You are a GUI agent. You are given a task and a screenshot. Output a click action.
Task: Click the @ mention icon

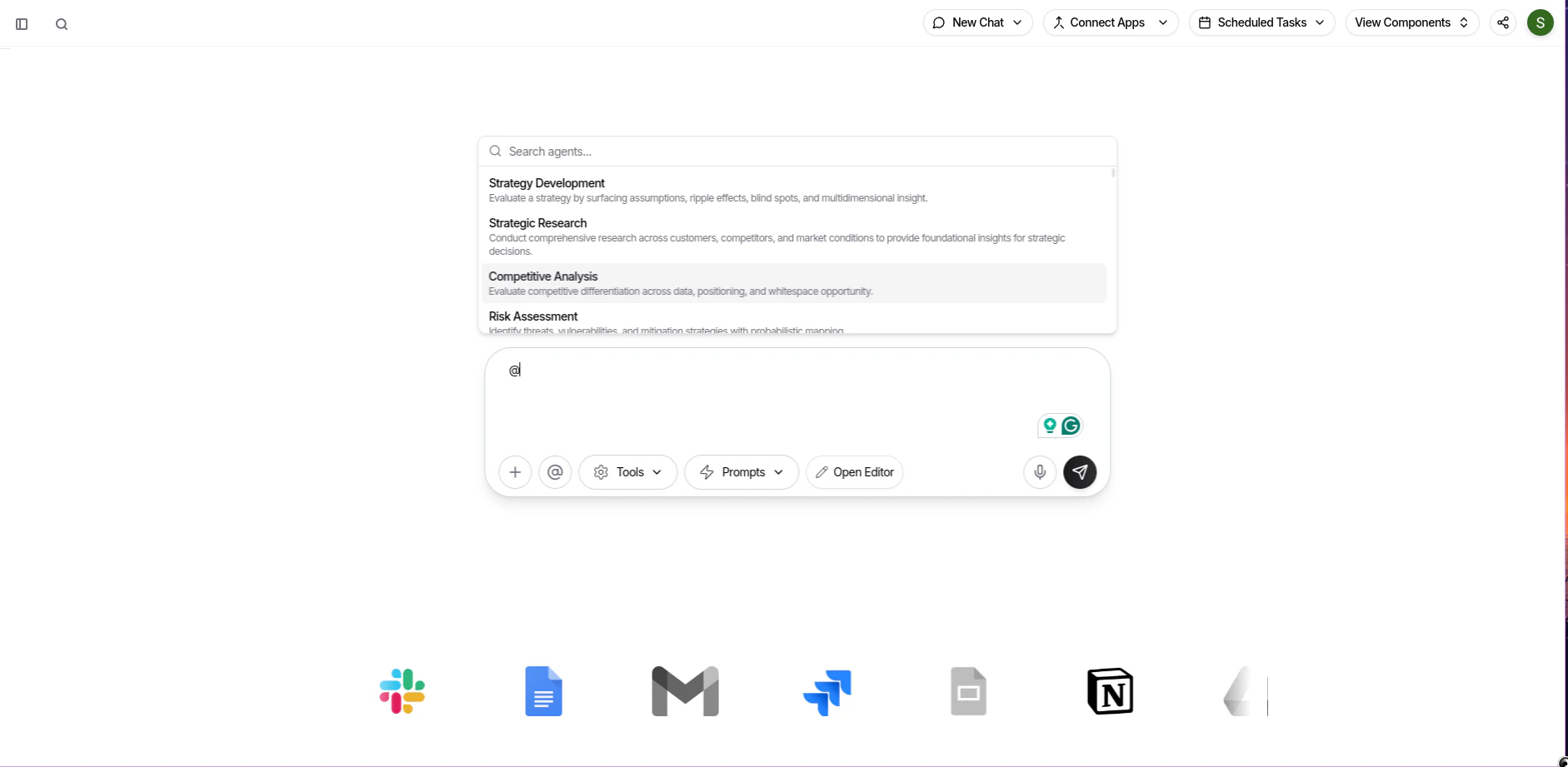555,472
